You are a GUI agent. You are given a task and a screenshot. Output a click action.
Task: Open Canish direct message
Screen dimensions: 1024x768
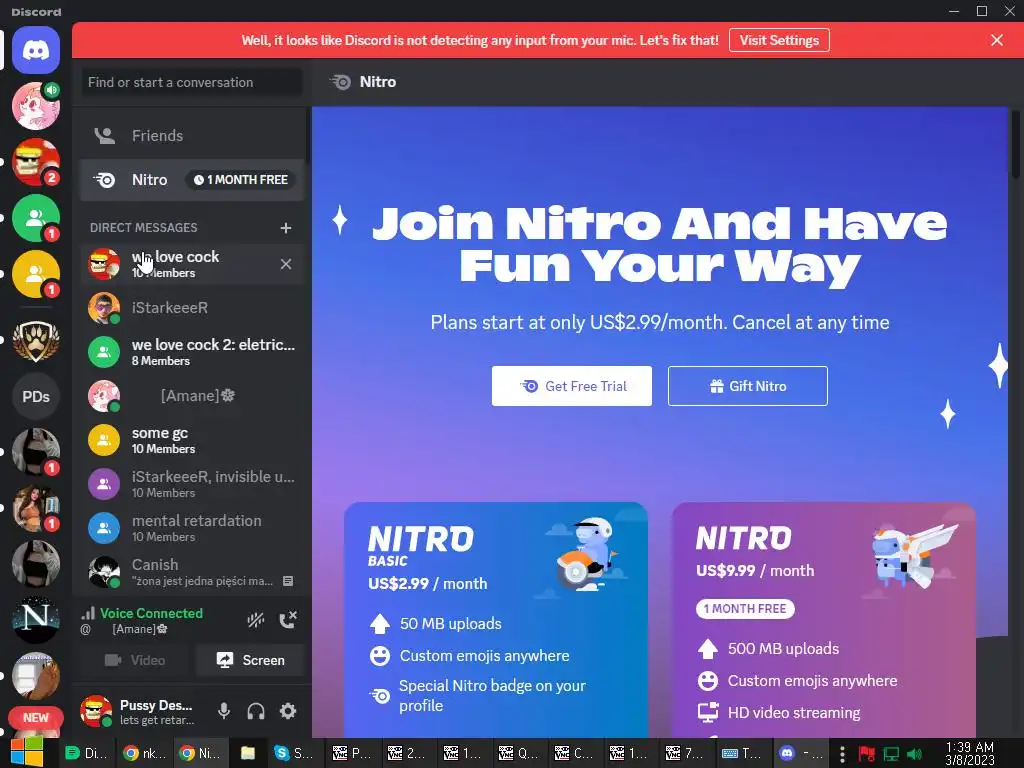point(191,572)
